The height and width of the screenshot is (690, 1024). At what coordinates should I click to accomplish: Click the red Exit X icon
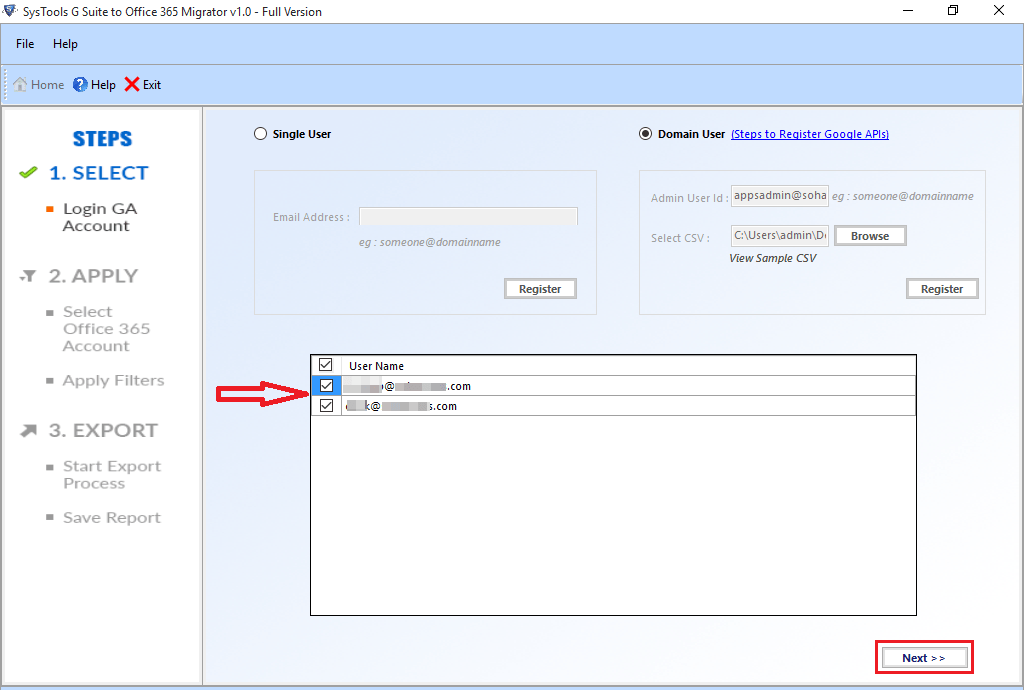132,84
